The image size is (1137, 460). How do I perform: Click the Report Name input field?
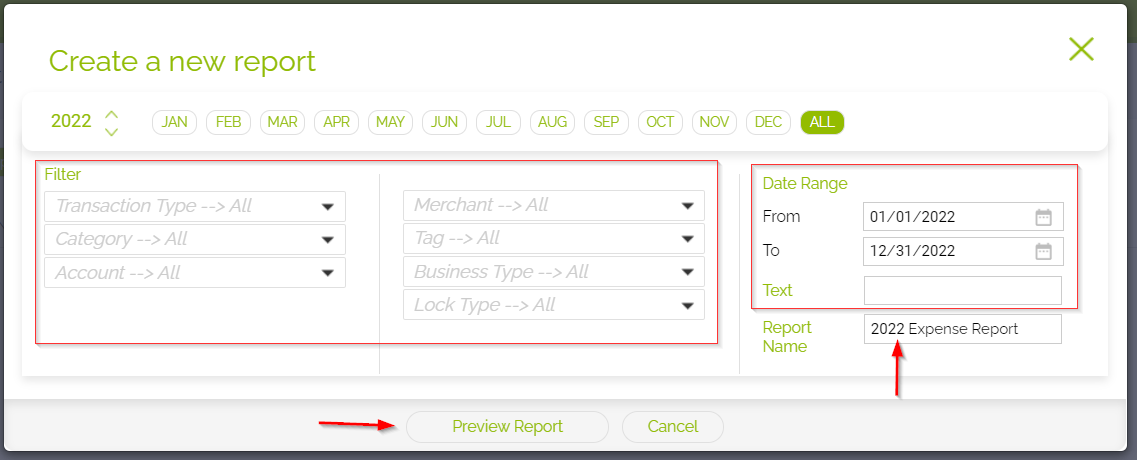point(962,329)
